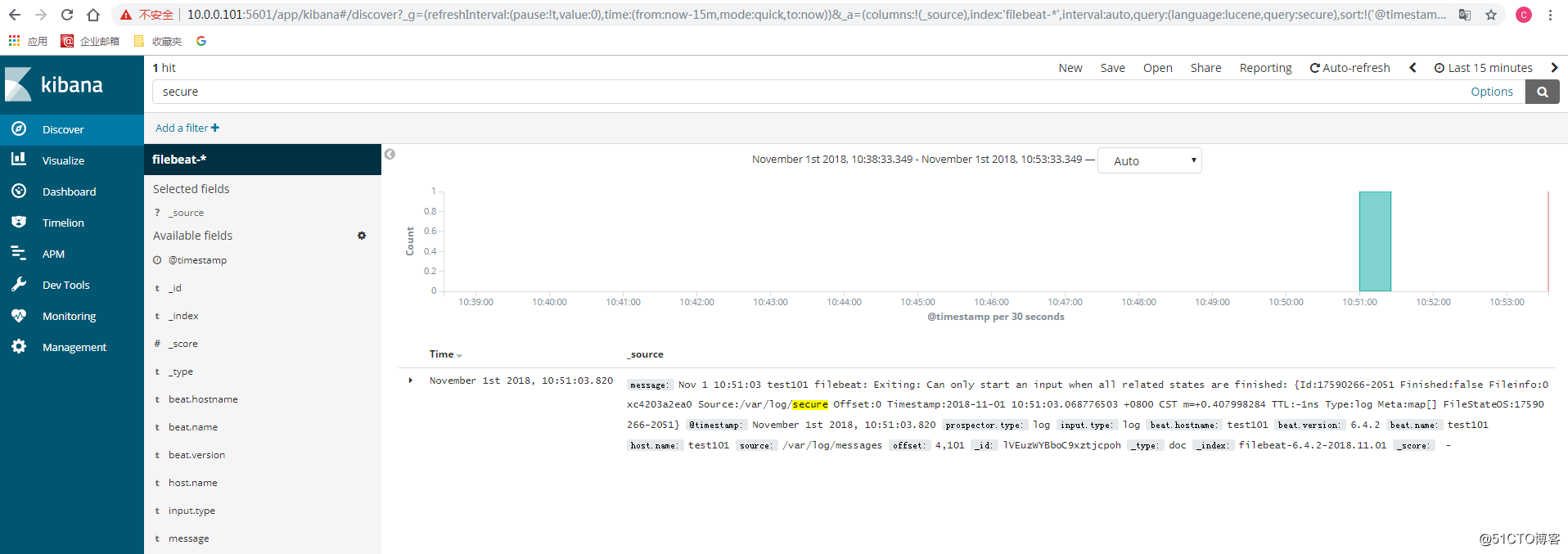Click the Visualize bar chart icon
The image size is (1568, 554).
19,160
